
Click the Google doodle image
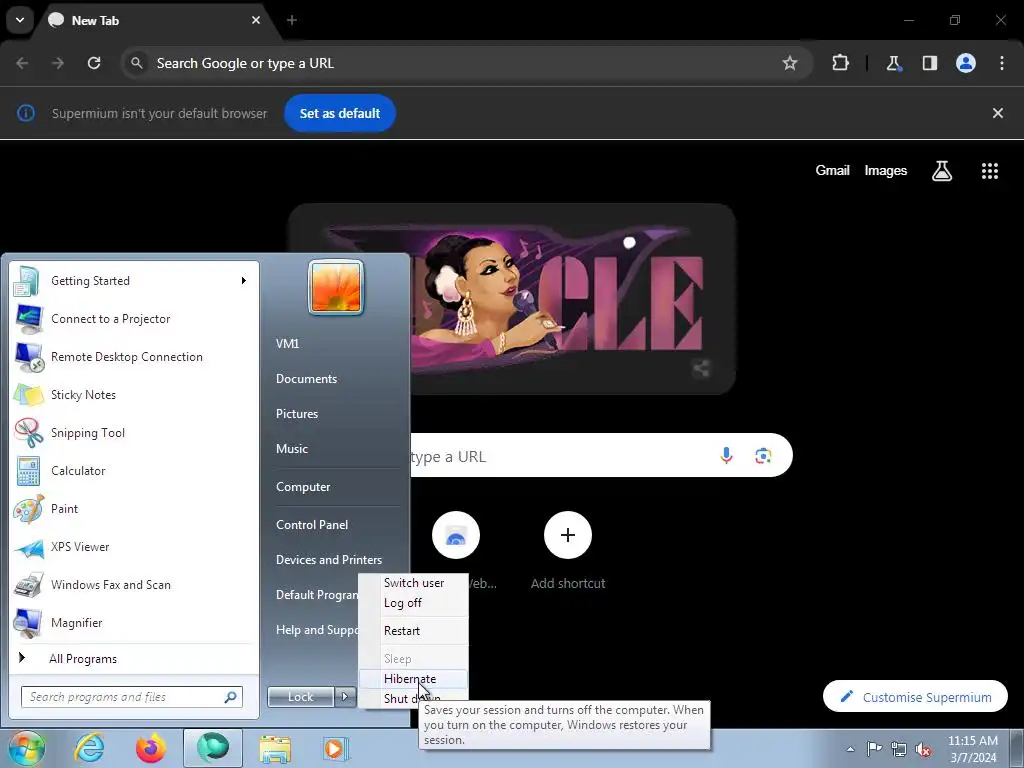pos(513,298)
